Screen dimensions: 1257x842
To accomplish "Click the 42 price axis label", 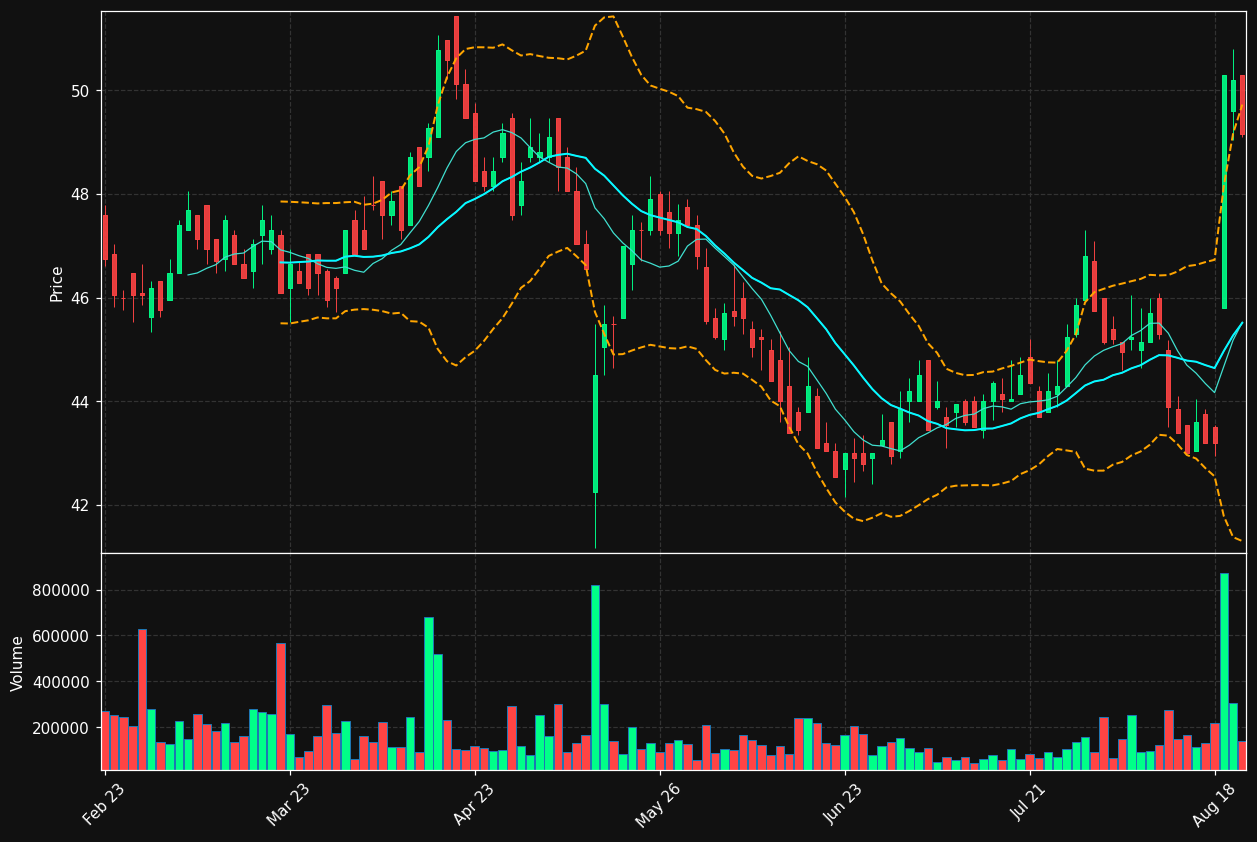I will pyautogui.click(x=80, y=505).
